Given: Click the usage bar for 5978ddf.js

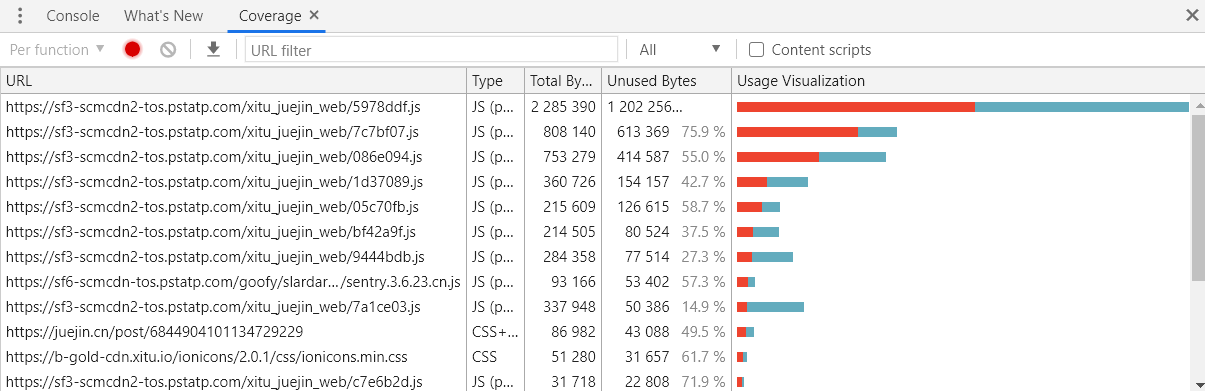Looking at the screenshot, I should tap(962, 106).
